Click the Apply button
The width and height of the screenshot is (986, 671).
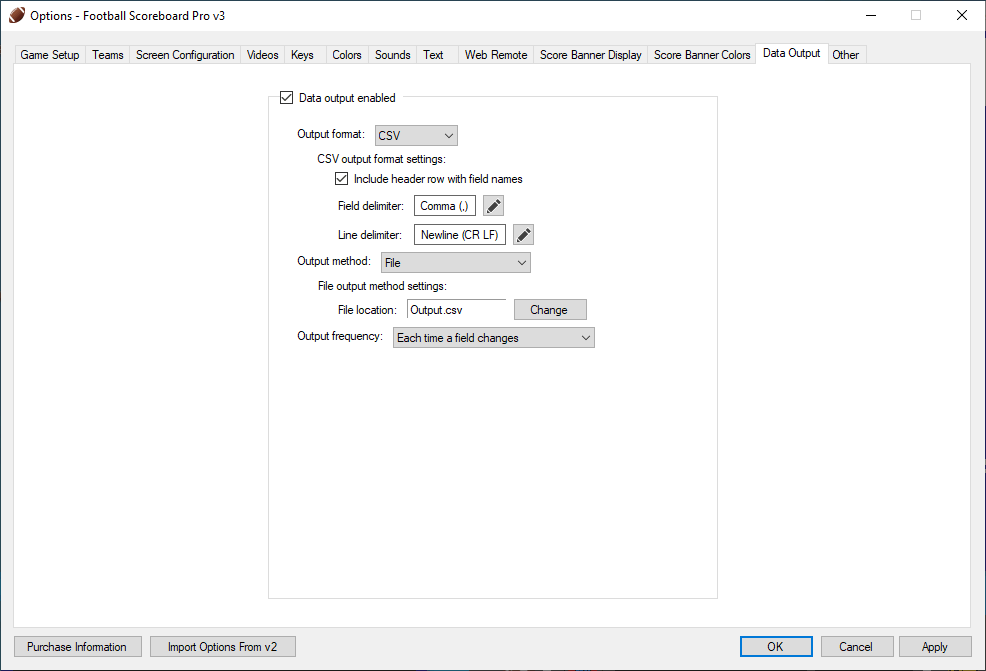click(934, 647)
